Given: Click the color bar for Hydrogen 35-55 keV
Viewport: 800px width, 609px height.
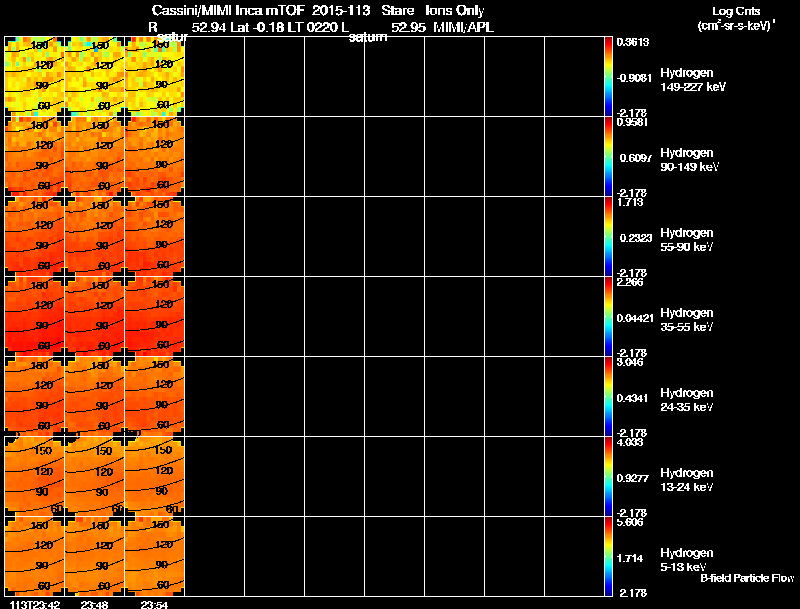Looking at the screenshot, I should 608,317.
